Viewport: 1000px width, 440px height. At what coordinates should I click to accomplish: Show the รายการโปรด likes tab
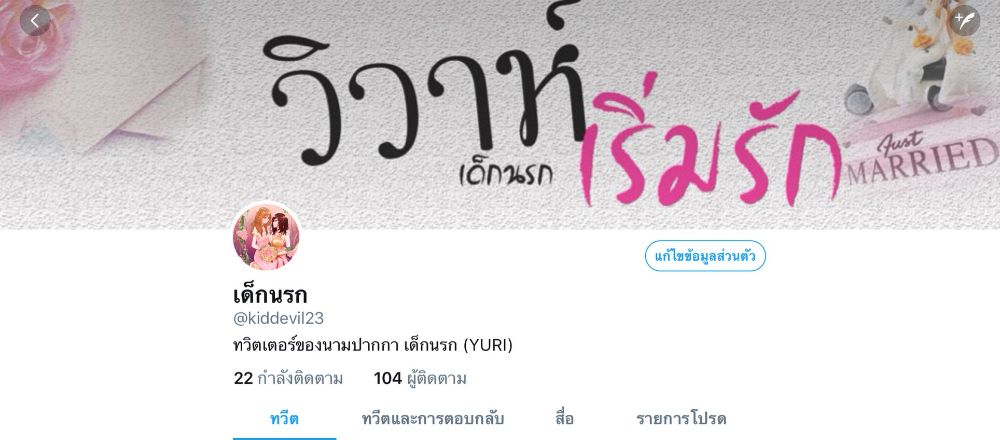(680, 419)
